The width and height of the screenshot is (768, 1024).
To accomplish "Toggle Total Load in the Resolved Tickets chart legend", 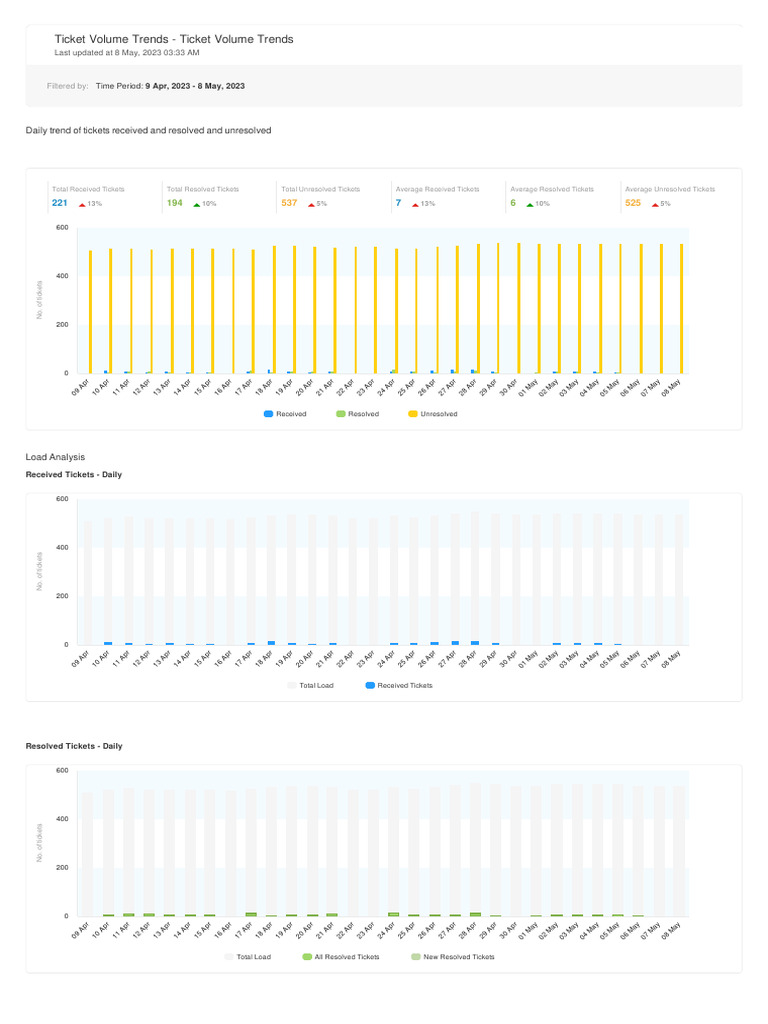I will pyautogui.click(x=248, y=957).
